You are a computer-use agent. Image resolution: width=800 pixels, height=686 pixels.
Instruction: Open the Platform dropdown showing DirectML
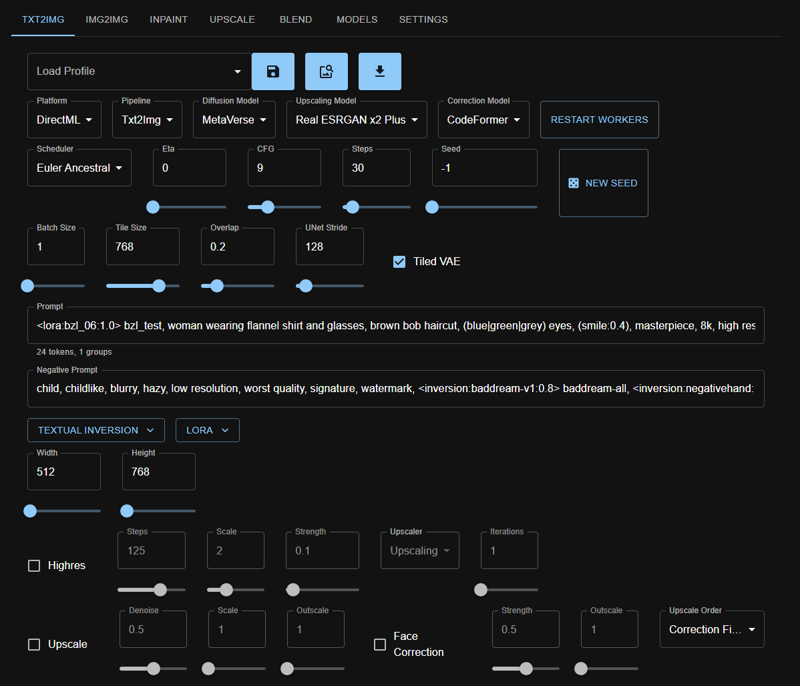[64, 120]
